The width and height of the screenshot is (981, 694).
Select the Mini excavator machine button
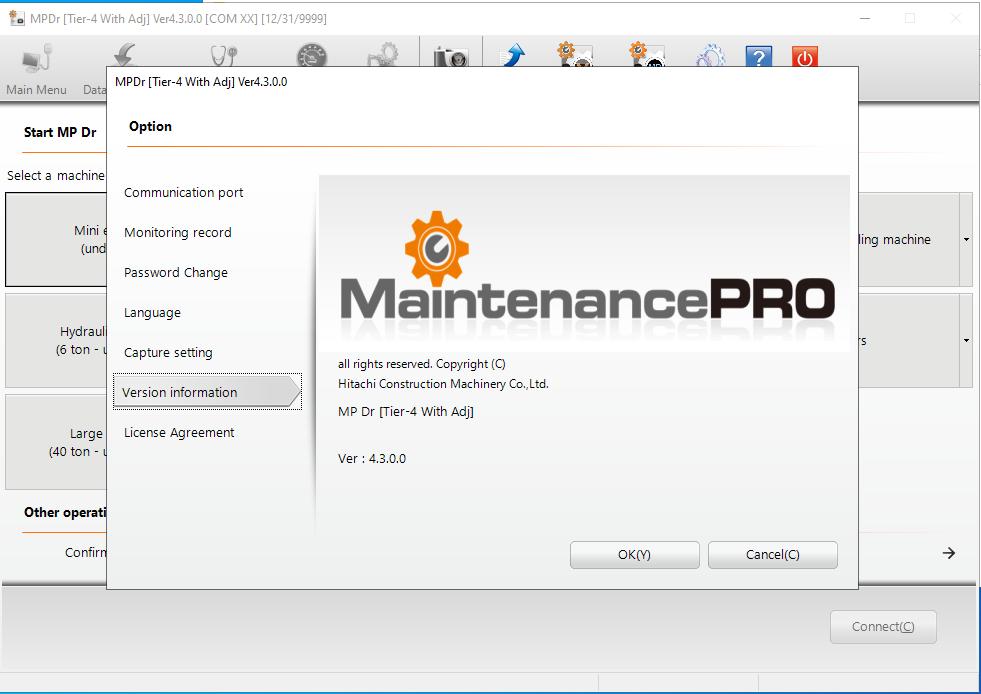click(56, 240)
